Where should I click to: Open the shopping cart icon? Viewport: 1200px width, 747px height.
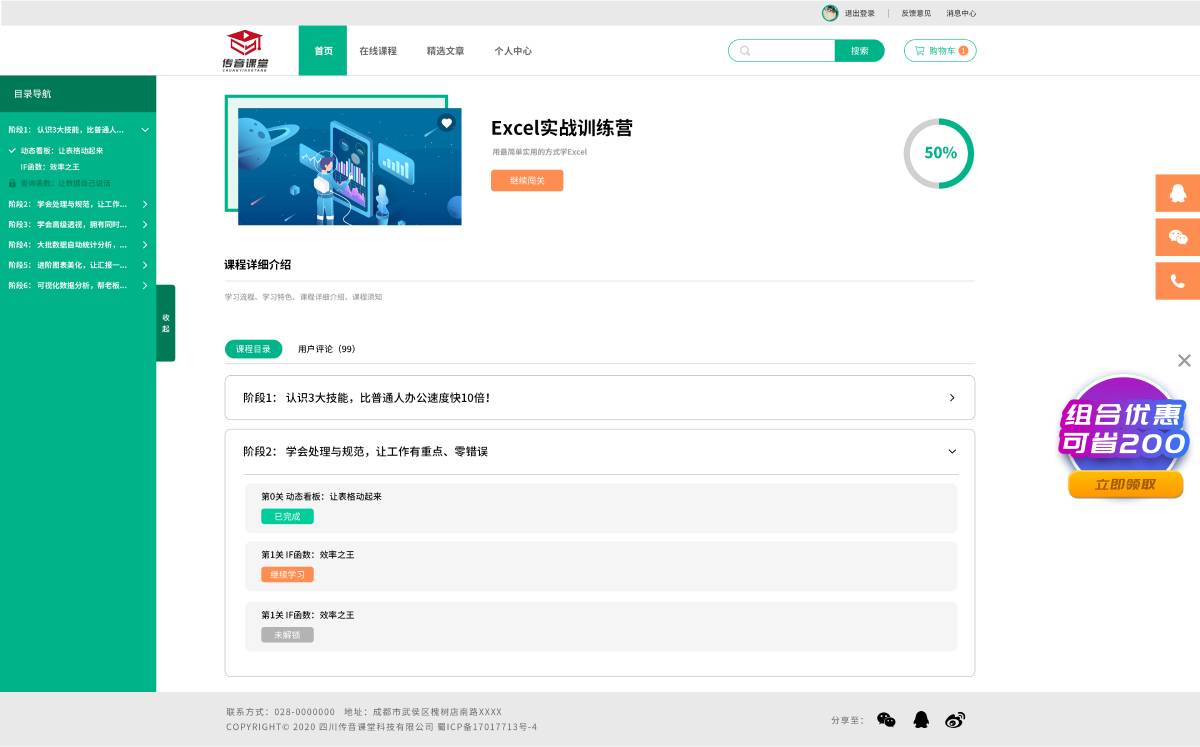[921, 50]
